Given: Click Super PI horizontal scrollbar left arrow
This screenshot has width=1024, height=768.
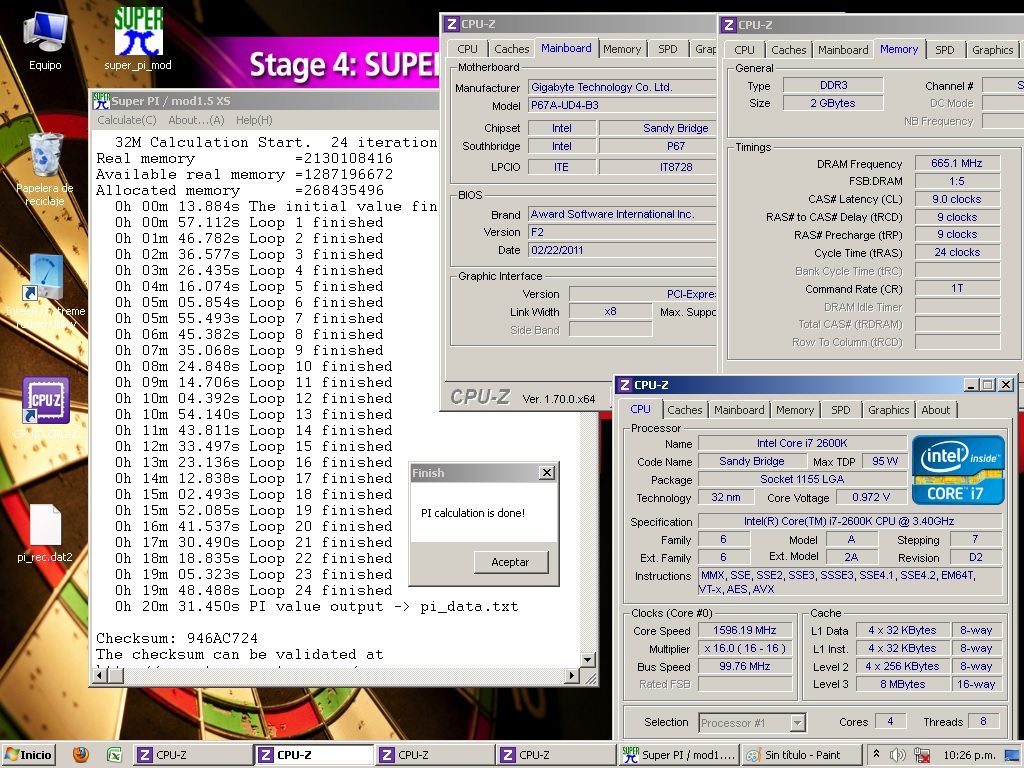Looking at the screenshot, I should [x=101, y=676].
